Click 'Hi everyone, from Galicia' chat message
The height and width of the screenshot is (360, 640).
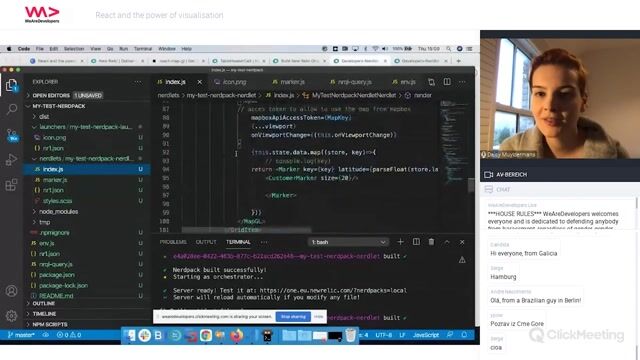point(524,253)
